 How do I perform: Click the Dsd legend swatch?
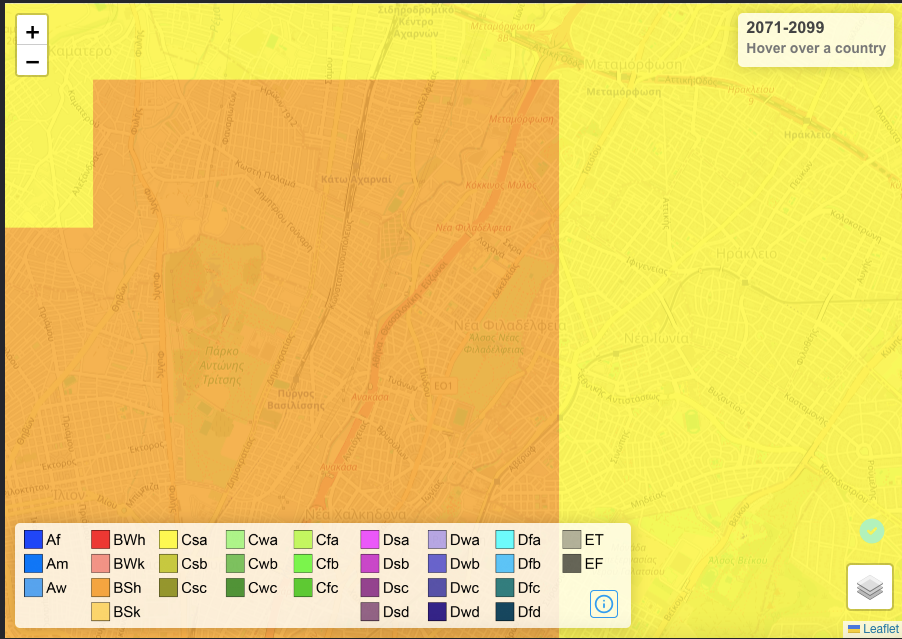(370, 612)
